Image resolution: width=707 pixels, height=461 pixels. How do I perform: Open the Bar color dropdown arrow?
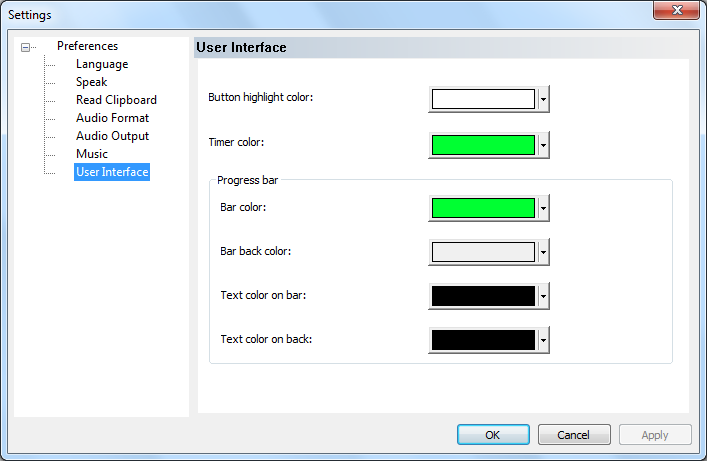[x=543, y=208]
